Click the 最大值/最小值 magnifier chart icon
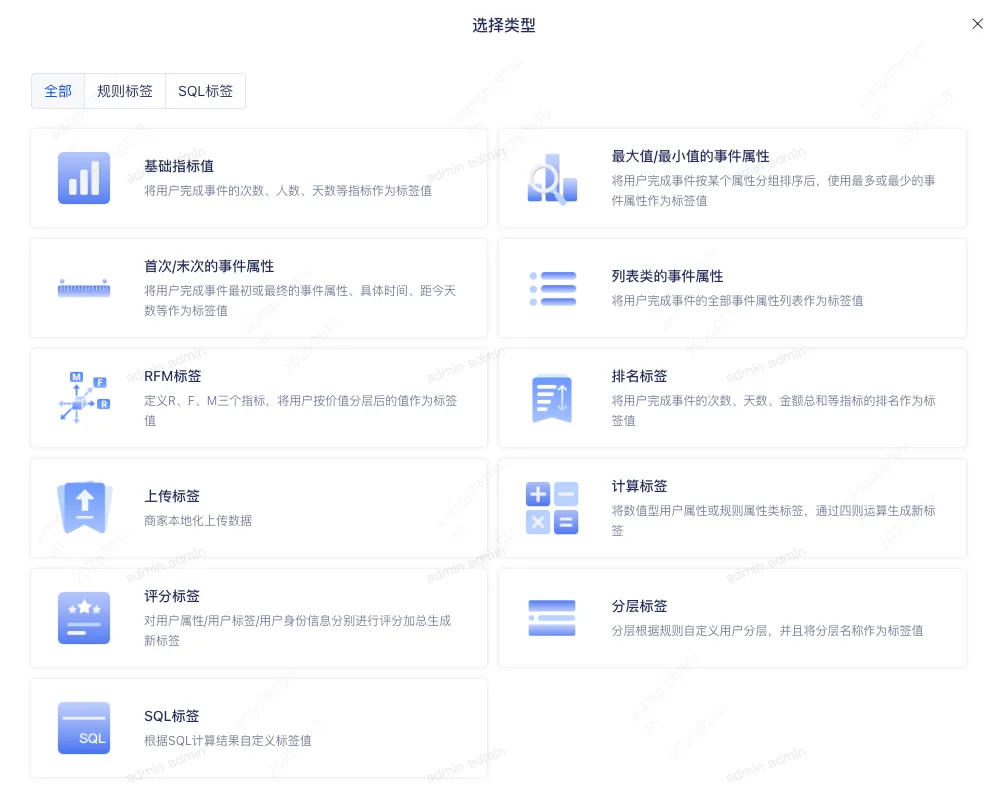Screen dimensions: 1001x788 click(x=552, y=179)
